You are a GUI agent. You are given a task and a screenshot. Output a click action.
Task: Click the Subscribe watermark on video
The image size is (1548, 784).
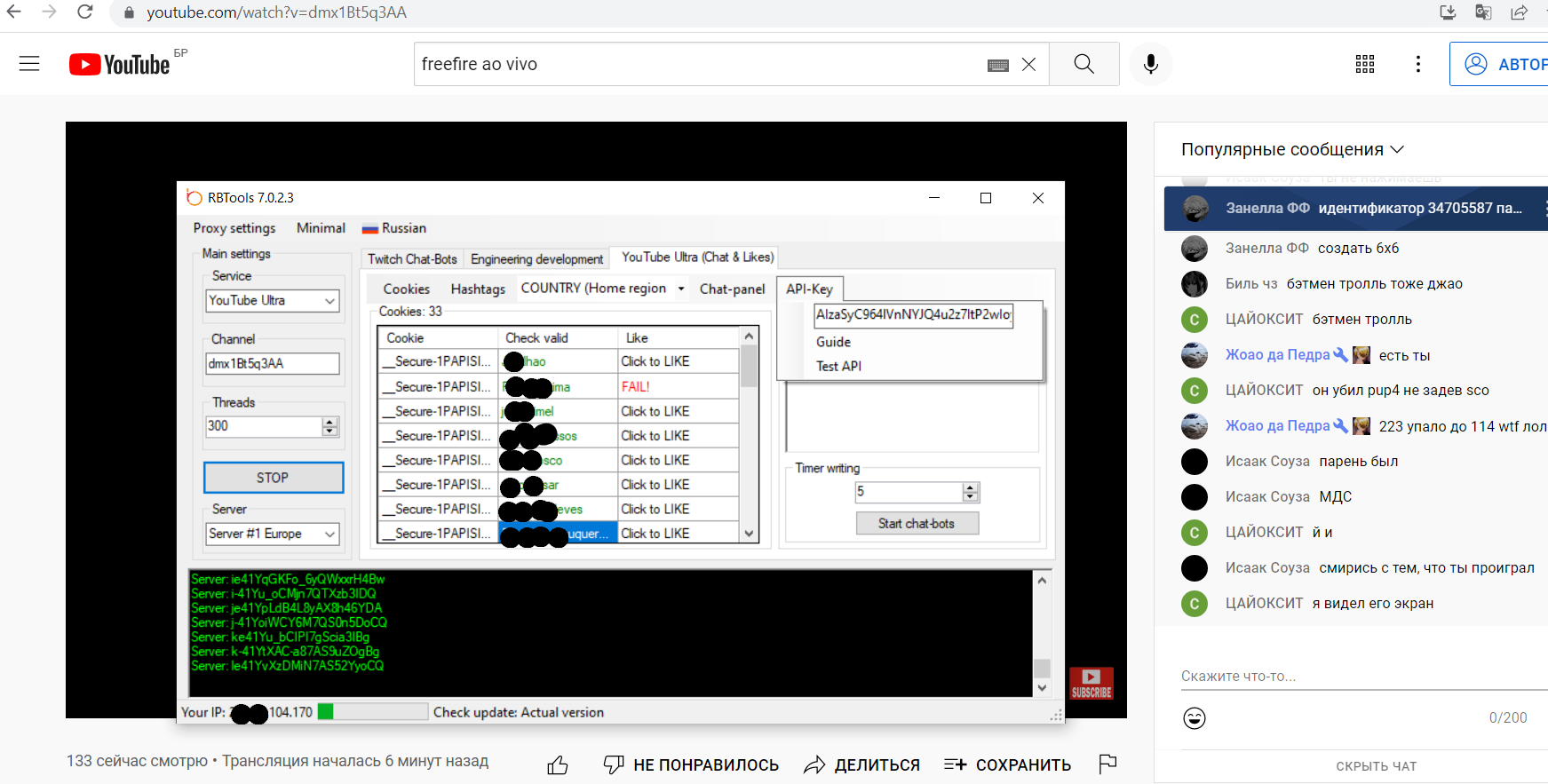coord(1091,683)
